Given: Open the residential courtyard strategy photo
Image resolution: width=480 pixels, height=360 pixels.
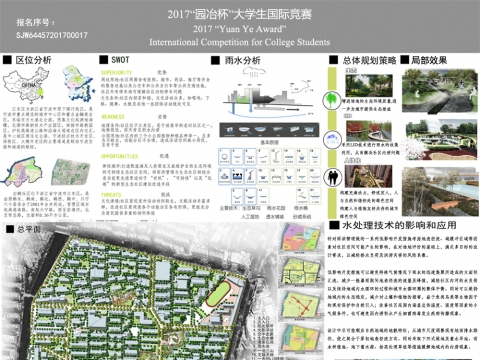Looking at the screenshot, I should [369, 176].
